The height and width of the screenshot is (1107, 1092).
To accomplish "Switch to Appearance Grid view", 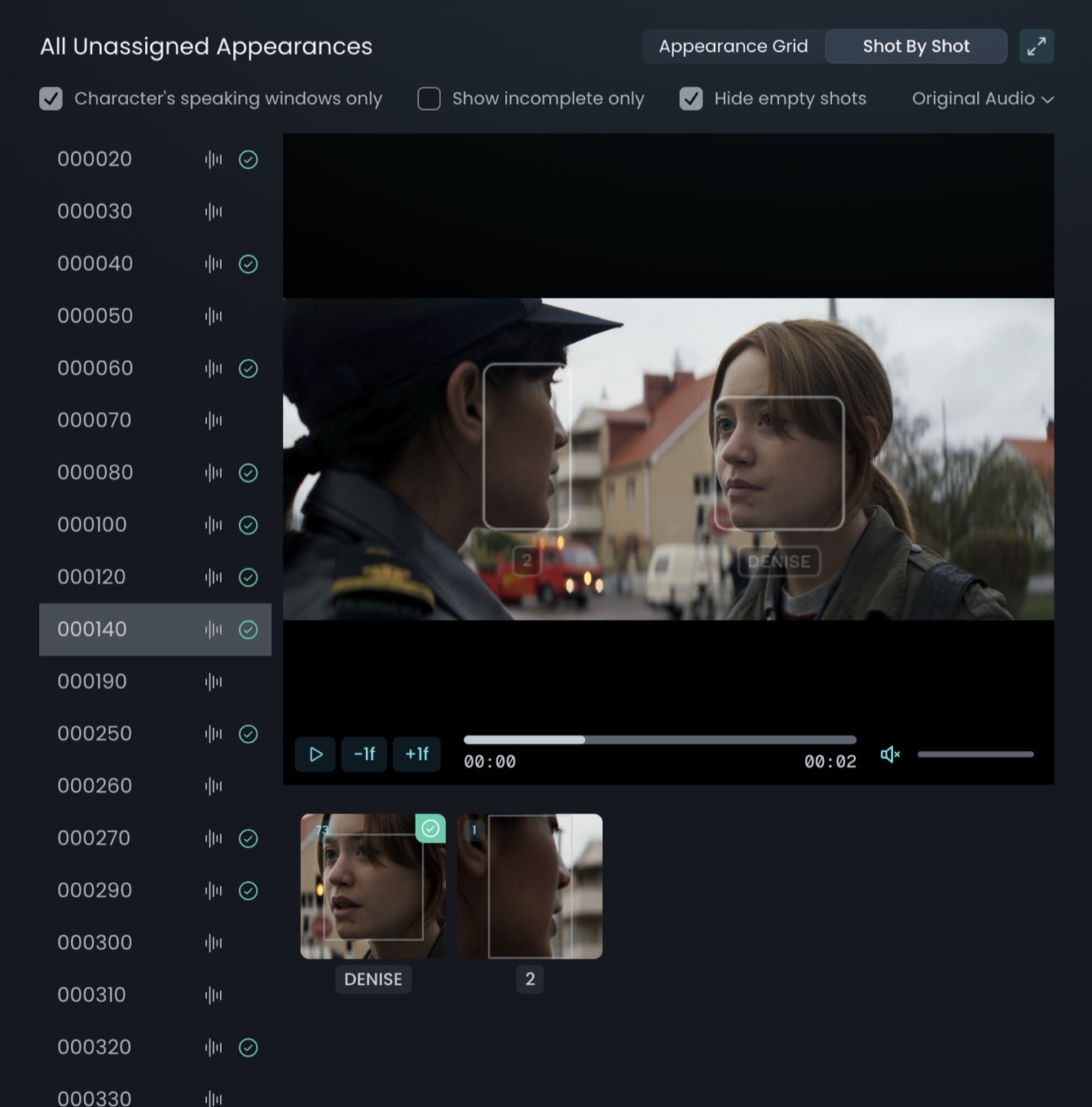I will 733,46.
